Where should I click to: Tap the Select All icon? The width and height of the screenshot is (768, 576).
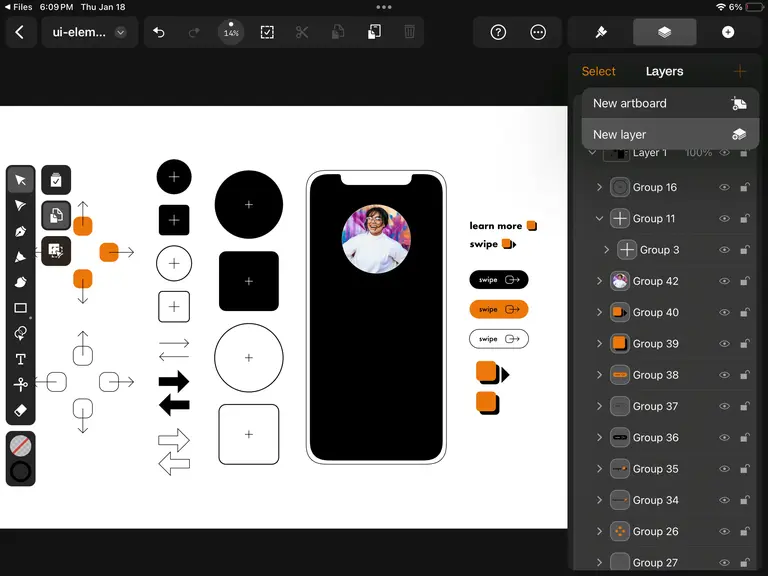tap(267, 32)
